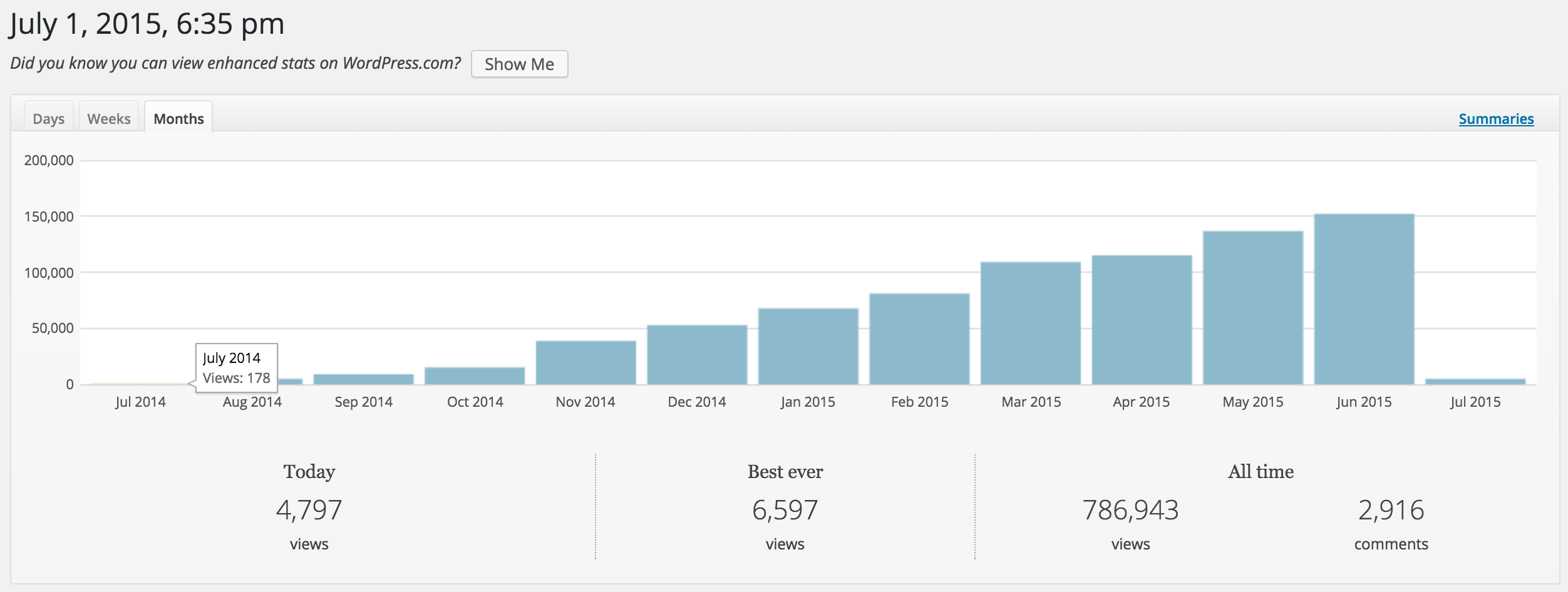This screenshot has height=592, width=1568.
Task: Click the Mar 2015 axis label
Action: tap(1031, 402)
